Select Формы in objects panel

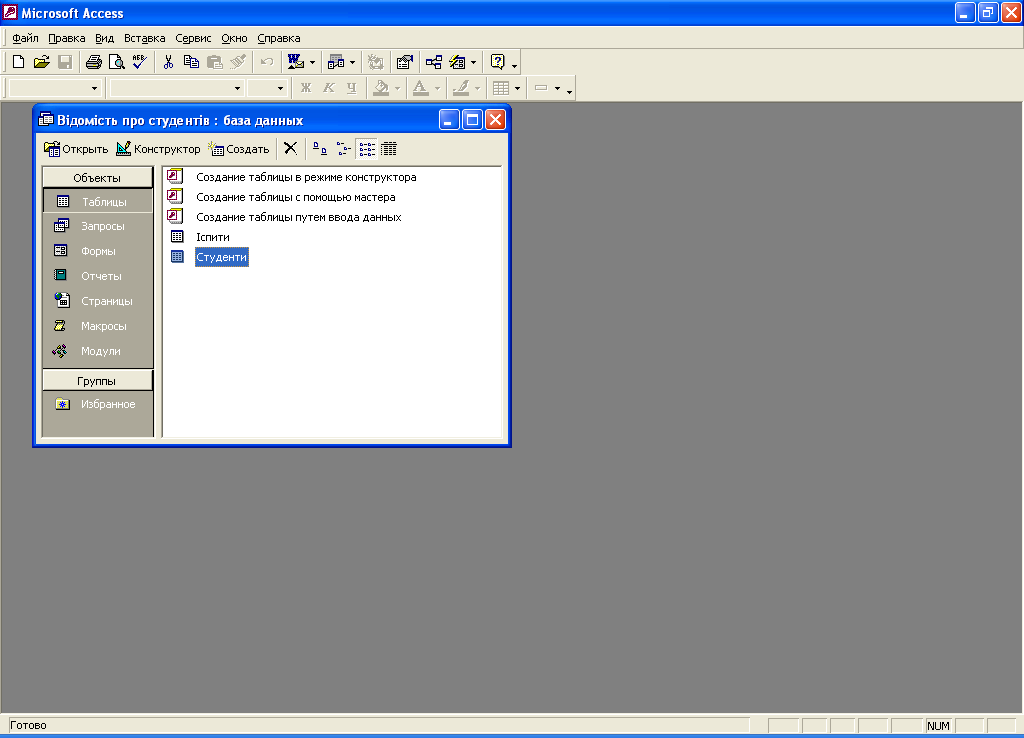tap(97, 251)
